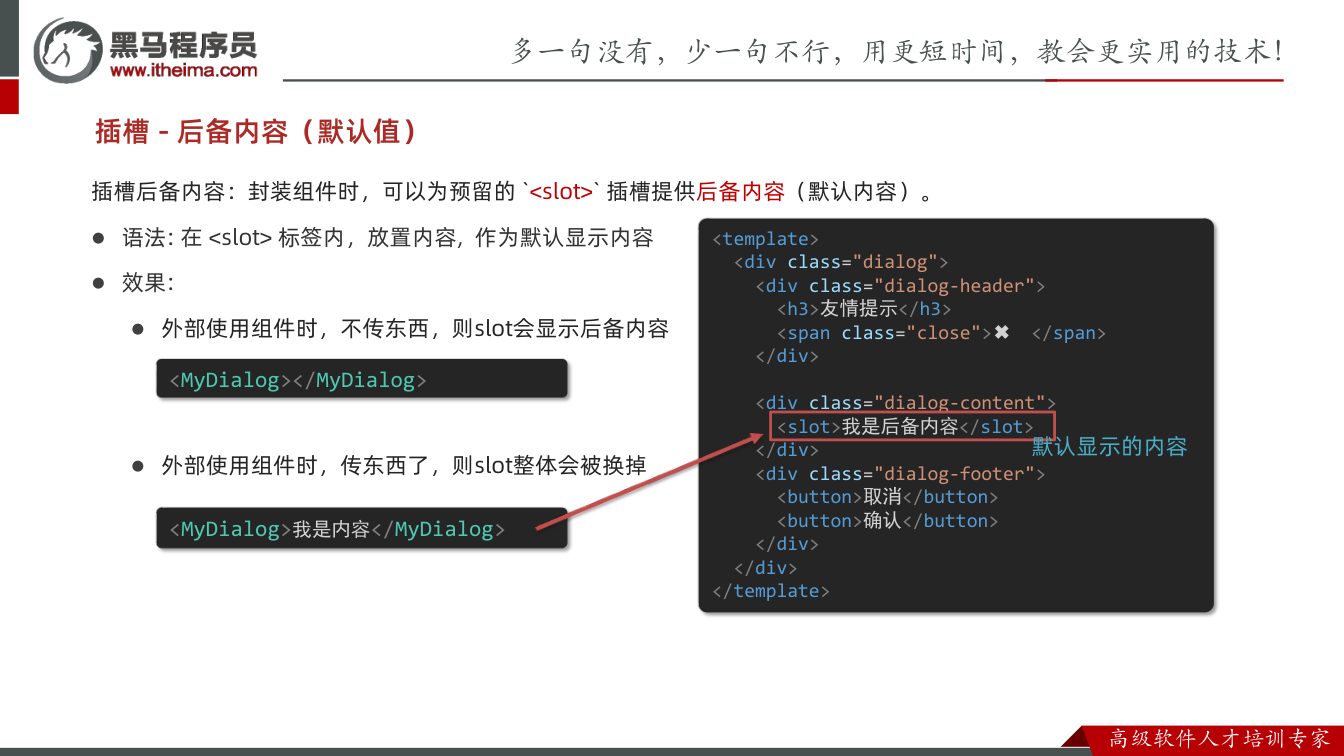Image resolution: width=1344 pixels, height=756 pixels.
Task: Click the closing </template> code line
Action: click(771, 591)
